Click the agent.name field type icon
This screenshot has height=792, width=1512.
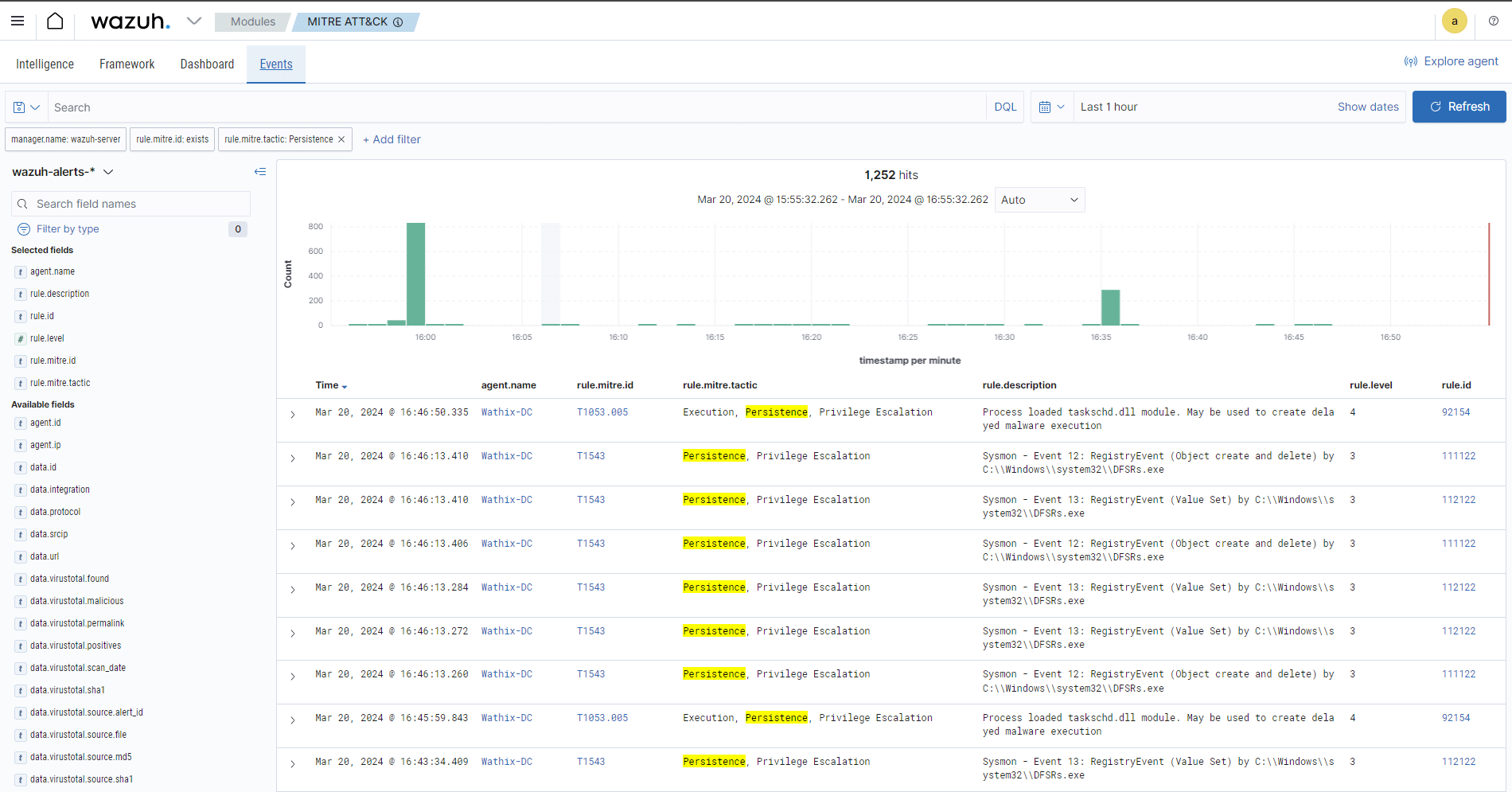pos(21,272)
